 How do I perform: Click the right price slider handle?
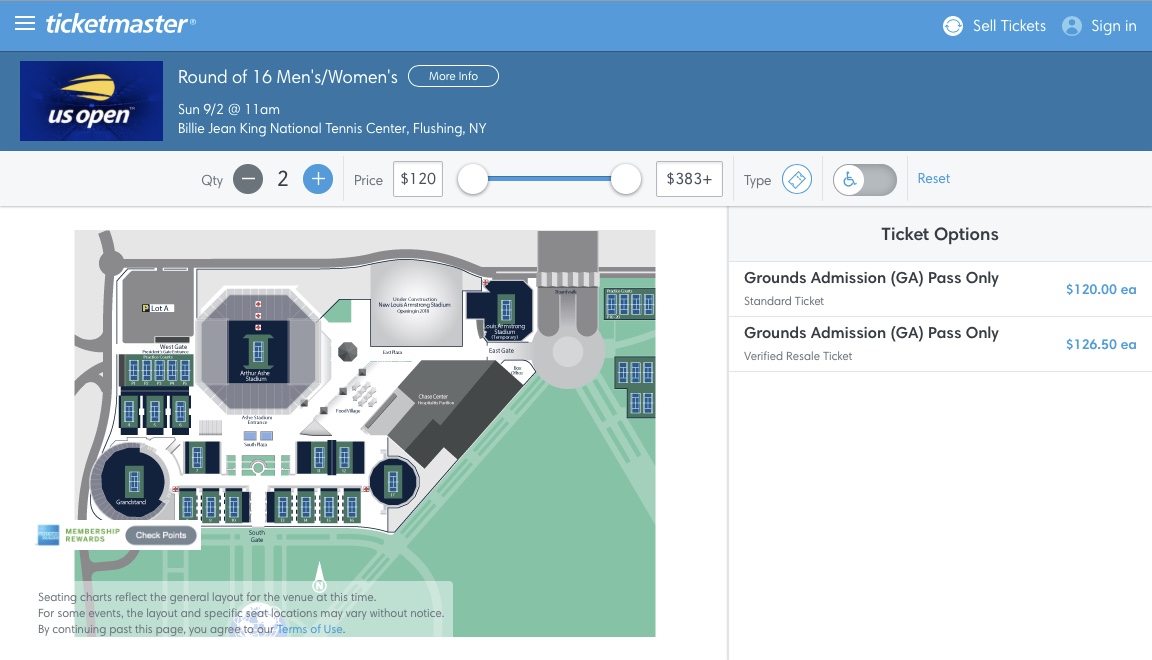(626, 179)
